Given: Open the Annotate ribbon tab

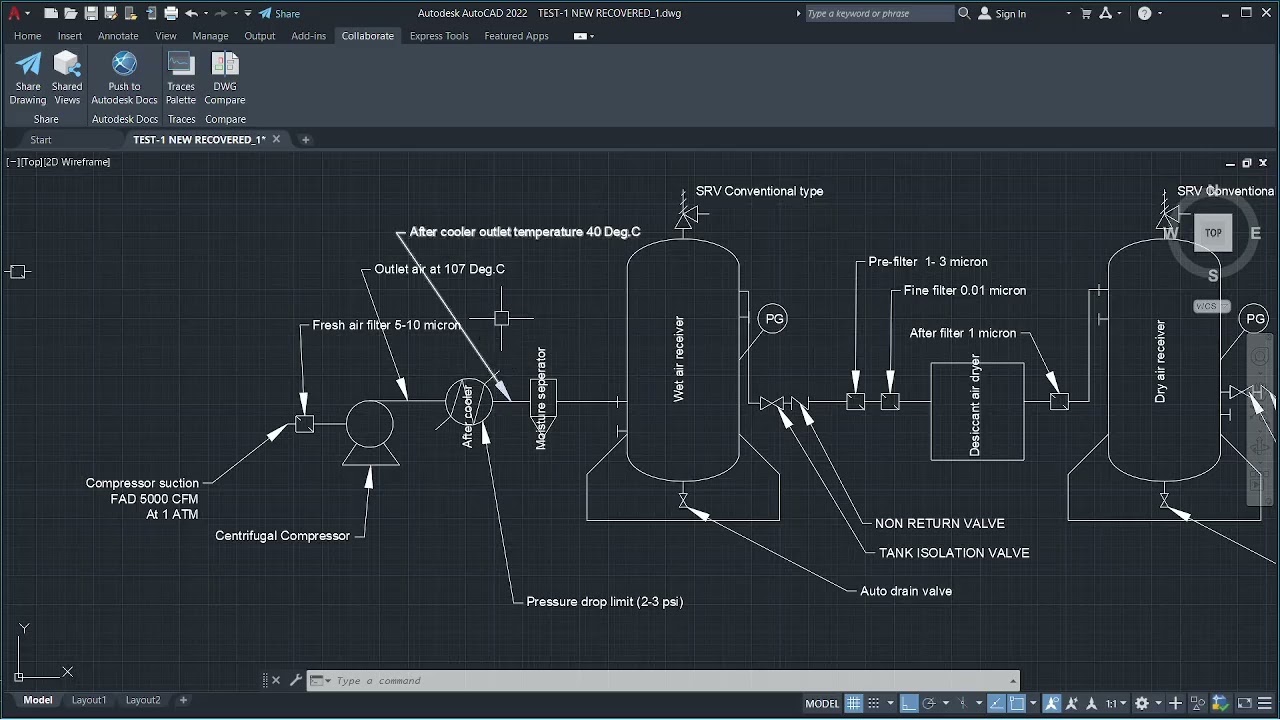Looking at the screenshot, I should (118, 36).
